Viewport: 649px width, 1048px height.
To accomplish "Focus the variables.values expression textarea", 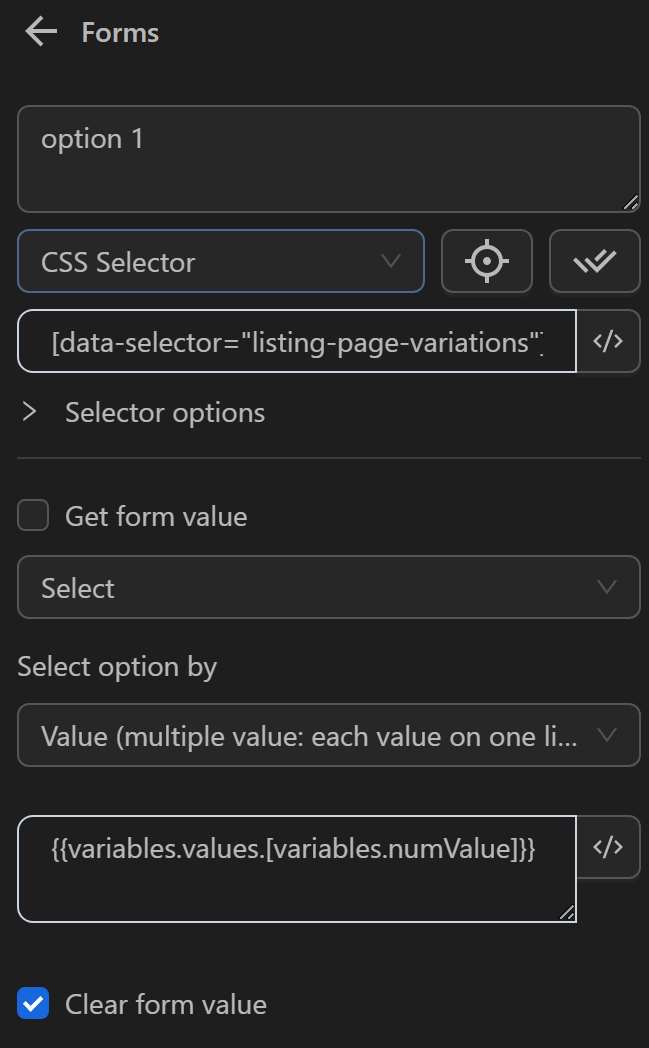I will pyautogui.click(x=297, y=868).
